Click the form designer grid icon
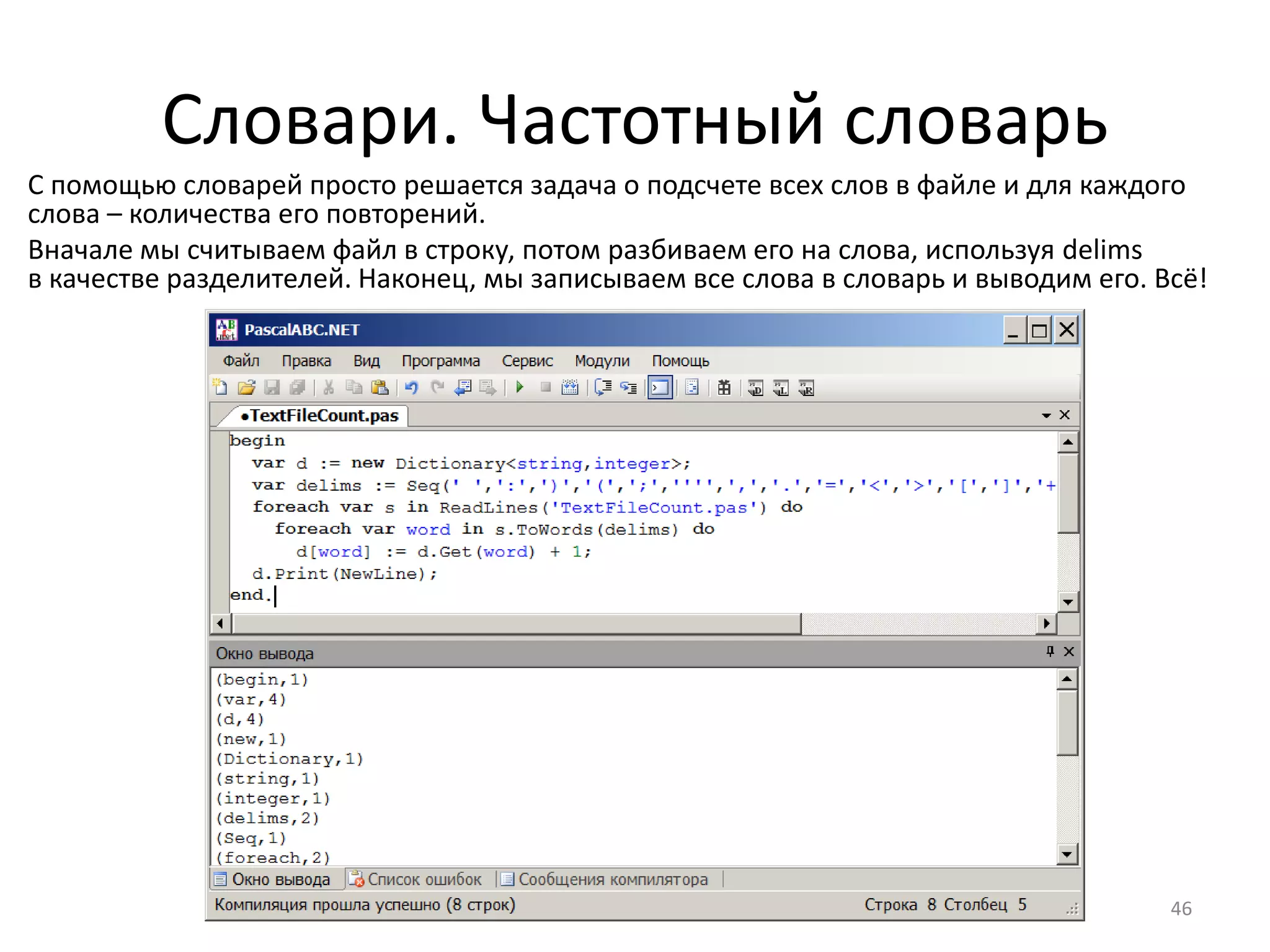 point(724,387)
